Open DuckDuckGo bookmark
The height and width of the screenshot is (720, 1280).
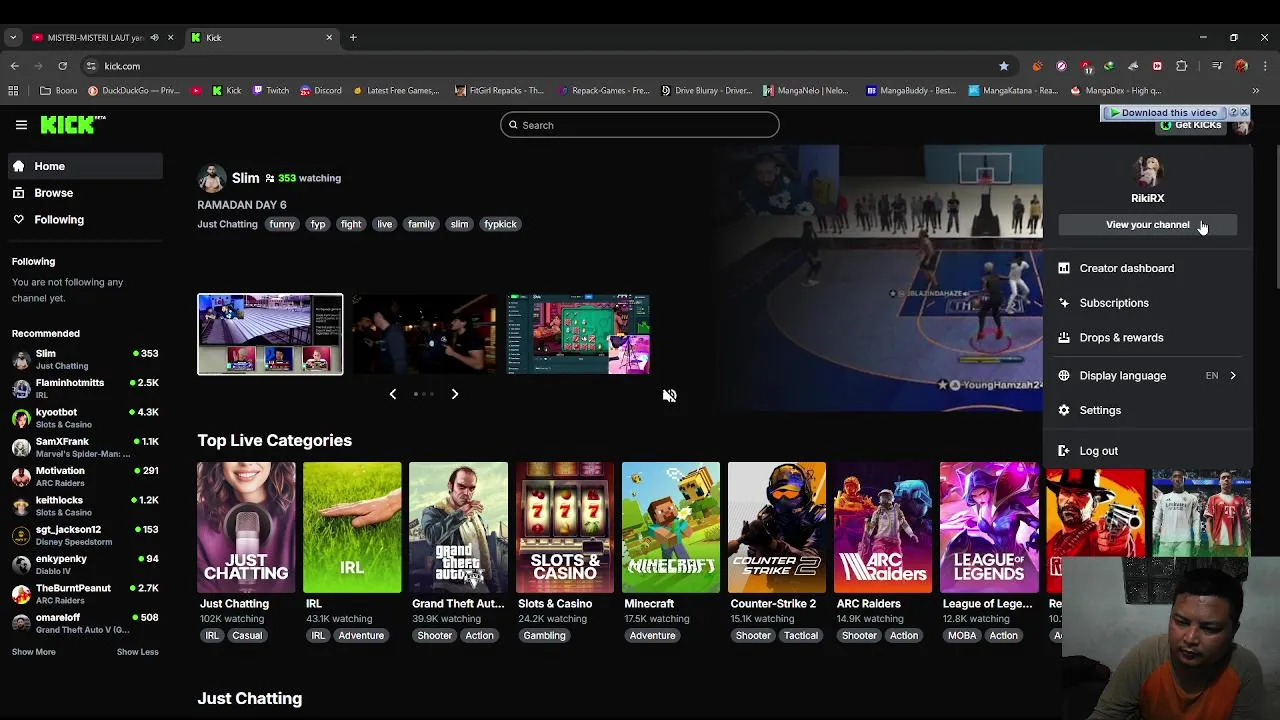pos(134,90)
